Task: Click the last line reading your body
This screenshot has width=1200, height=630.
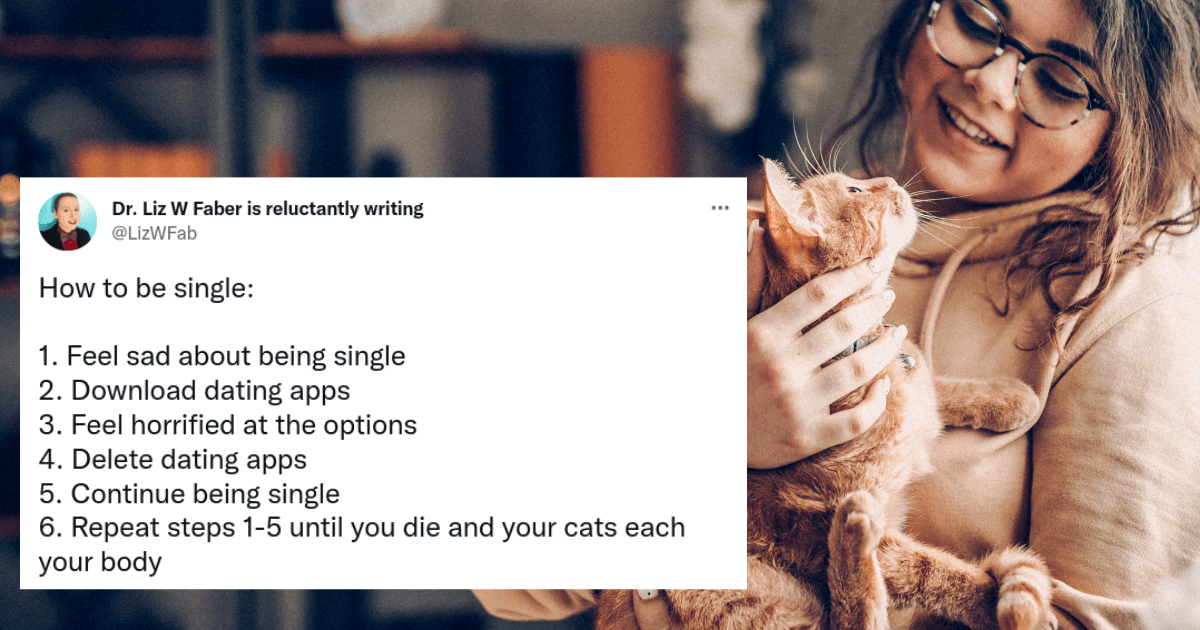Action: pos(100,563)
